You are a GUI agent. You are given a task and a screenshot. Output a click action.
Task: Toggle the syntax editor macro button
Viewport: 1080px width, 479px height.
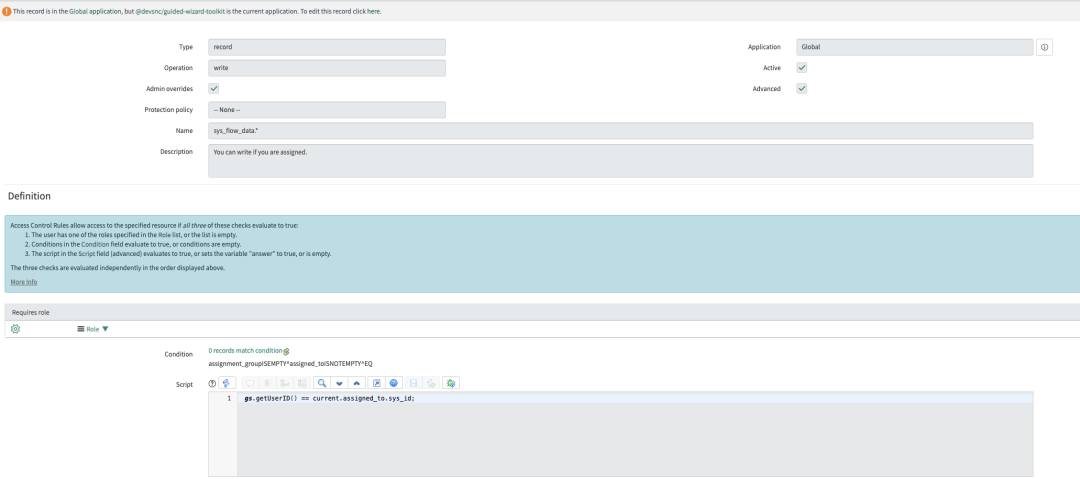(x=227, y=383)
